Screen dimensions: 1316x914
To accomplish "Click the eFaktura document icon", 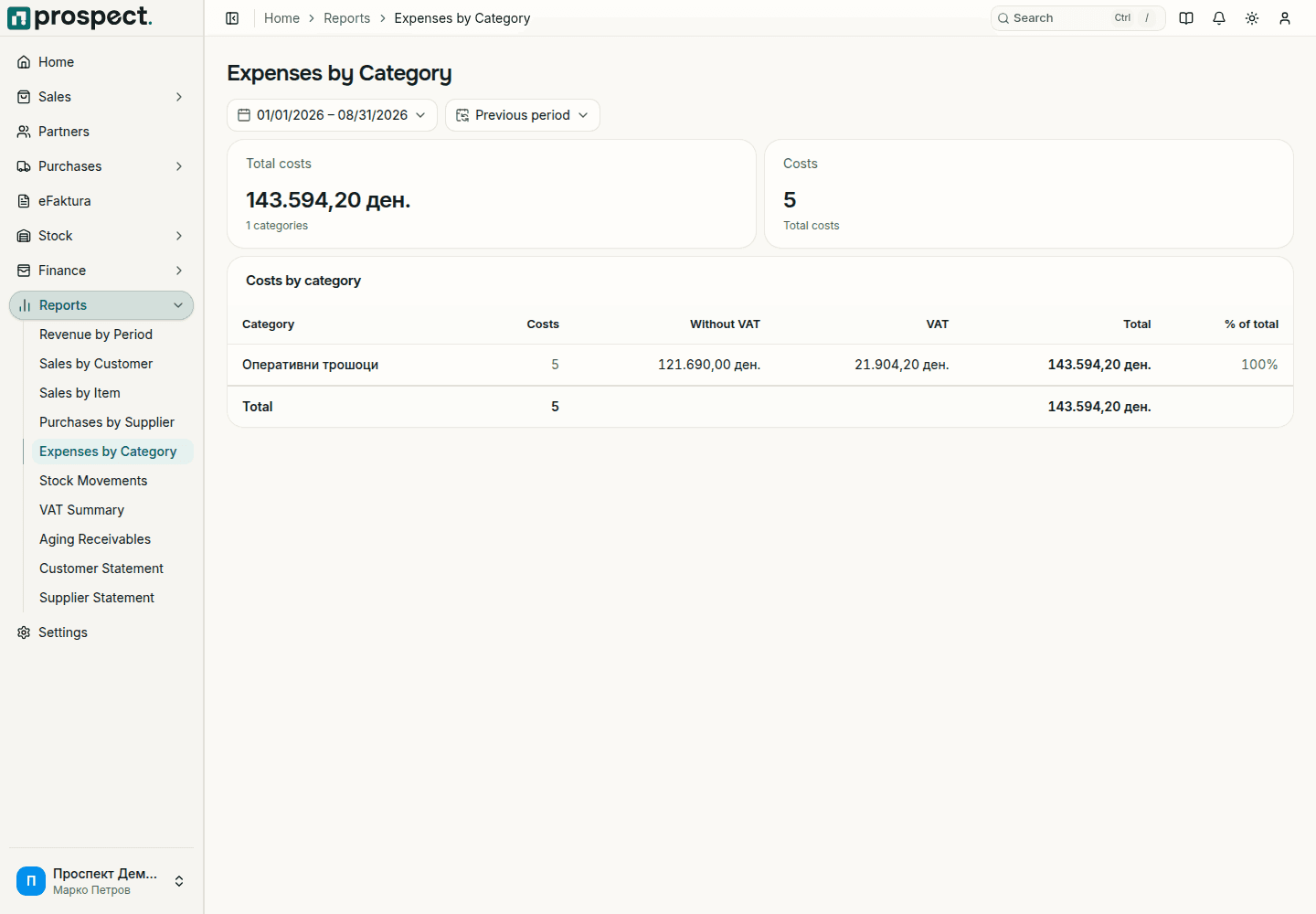I will [x=24, y=201].
